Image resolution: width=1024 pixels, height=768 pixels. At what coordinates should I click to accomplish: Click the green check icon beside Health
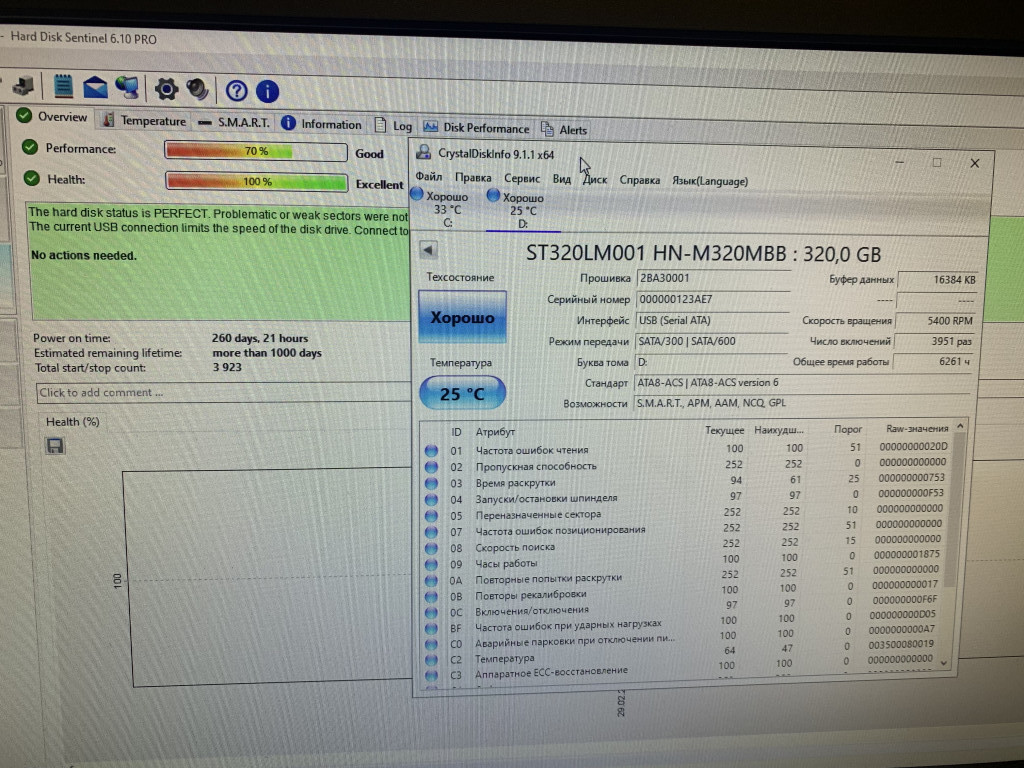click(x=31, y=178)
